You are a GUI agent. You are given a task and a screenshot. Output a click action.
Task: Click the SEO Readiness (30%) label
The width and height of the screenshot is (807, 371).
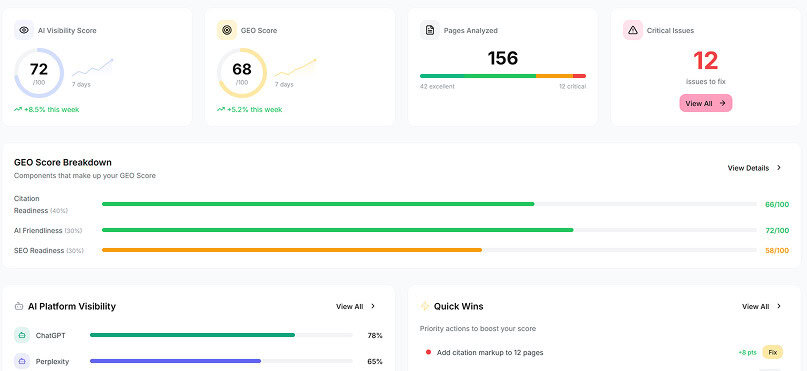[x=48, y=251]
